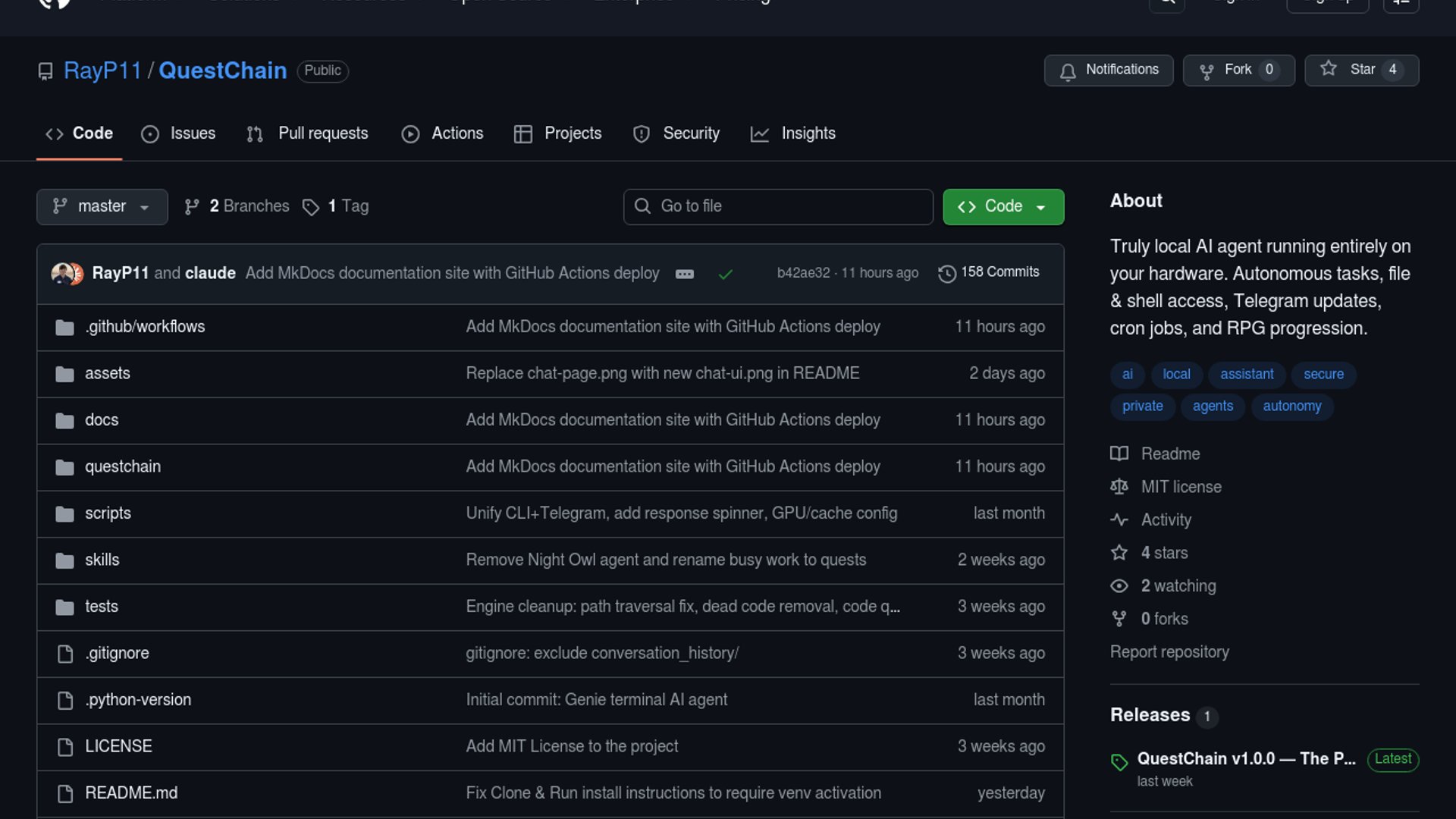This screenshot has width=1456, height=819.
Task: Expand the commit message ellipsis button
Action: click(x=684, y=275)
